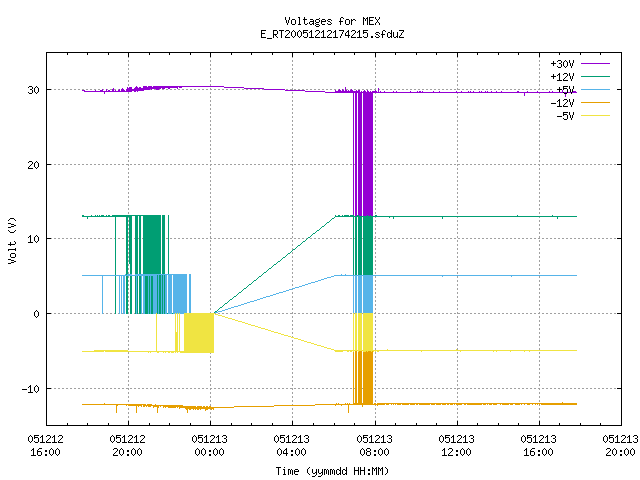
Task: Click the y-axis tick label 20
Action: click(33, 165)
